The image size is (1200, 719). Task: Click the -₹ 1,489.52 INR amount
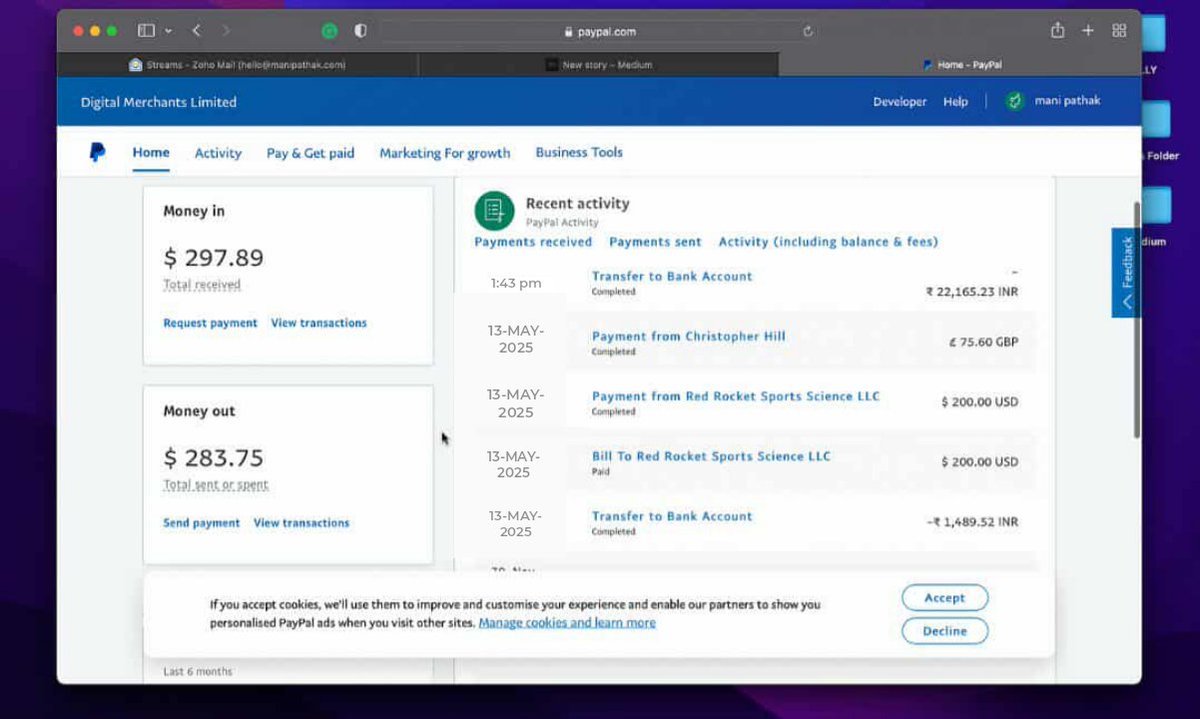click(x=972, y=522)
